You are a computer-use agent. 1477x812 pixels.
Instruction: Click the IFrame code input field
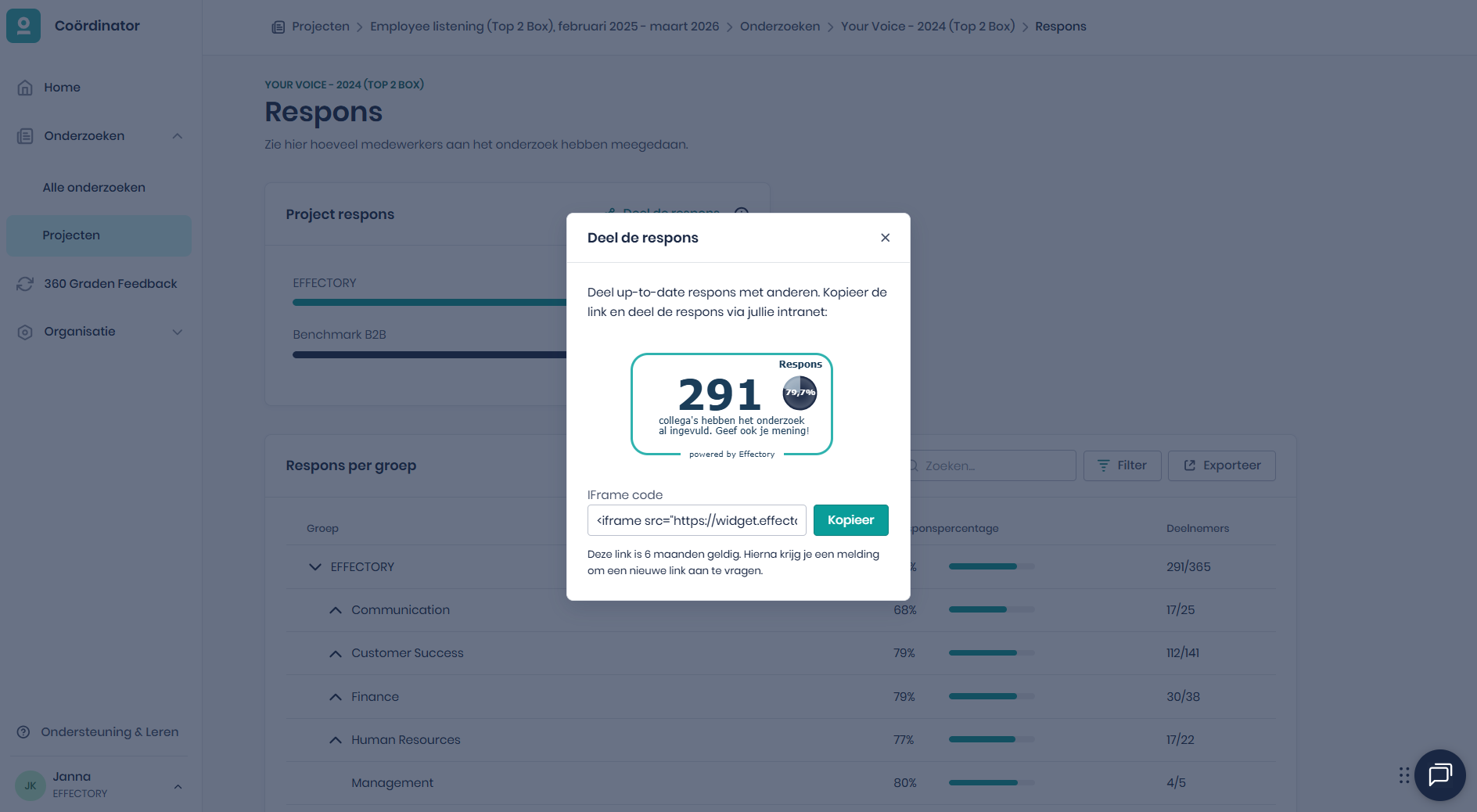[696, 520]
